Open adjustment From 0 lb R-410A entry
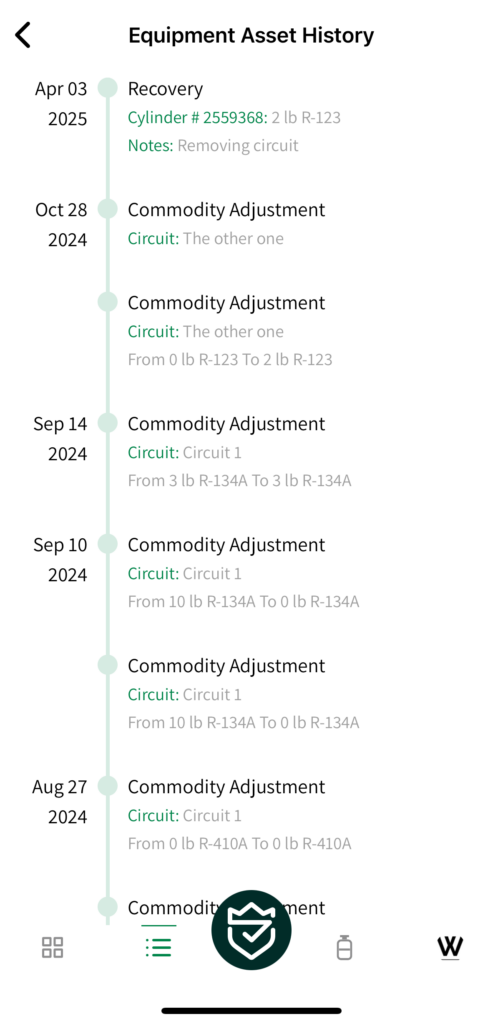The image size is (503, 1024). click(240, 815)
